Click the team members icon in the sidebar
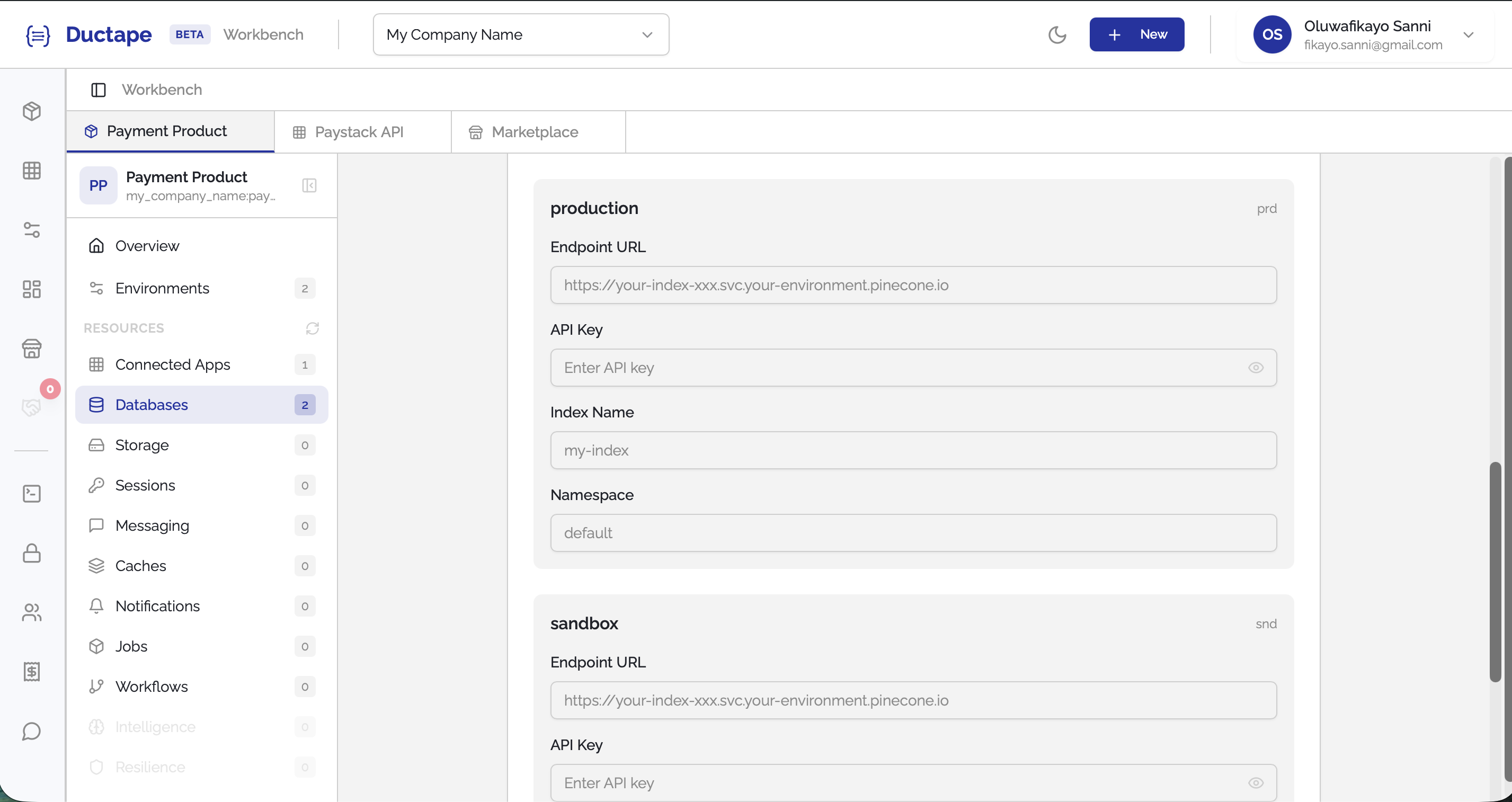1512x802 pixels. 32,613
